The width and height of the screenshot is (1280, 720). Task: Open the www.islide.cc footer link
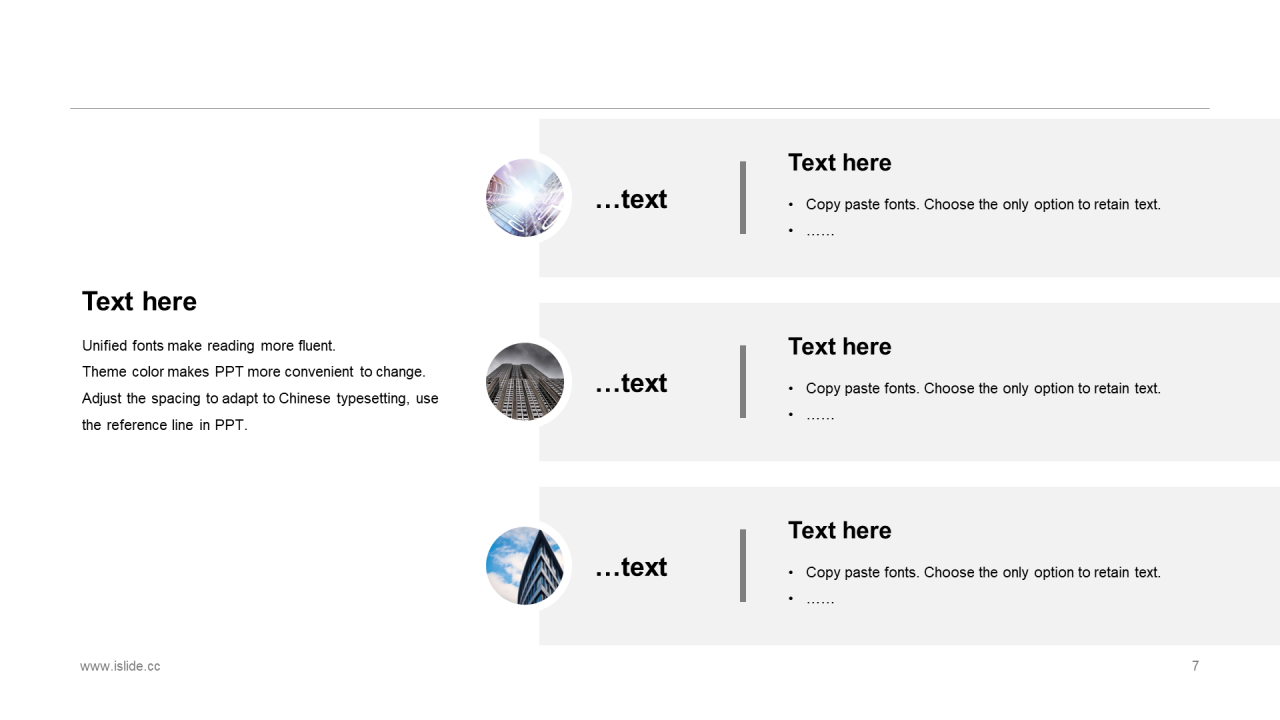click(x=120, y=666)
